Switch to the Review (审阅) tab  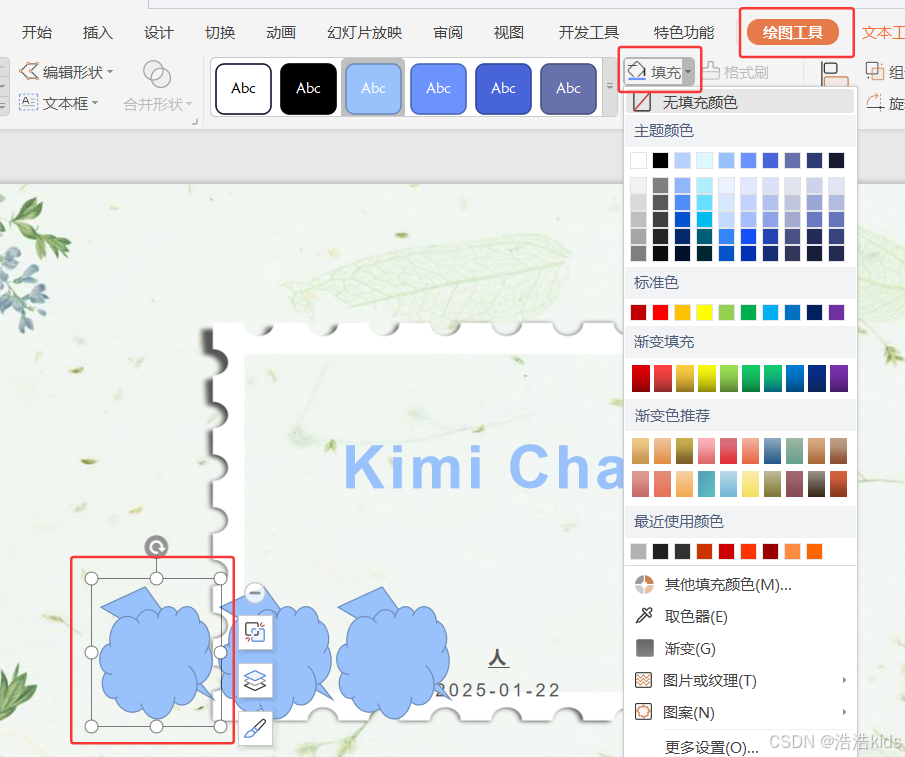pos(448,32)
